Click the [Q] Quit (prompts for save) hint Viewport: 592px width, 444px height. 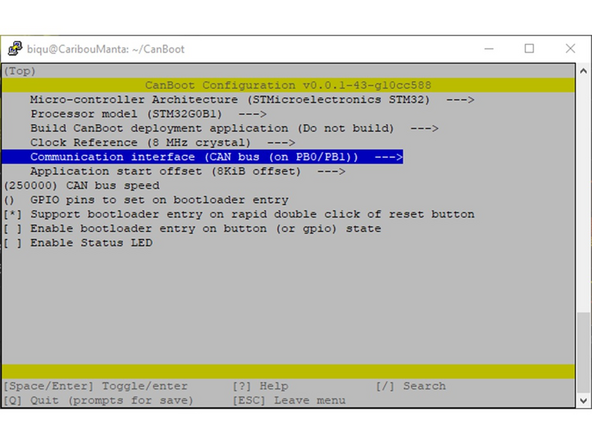[99, 400]
